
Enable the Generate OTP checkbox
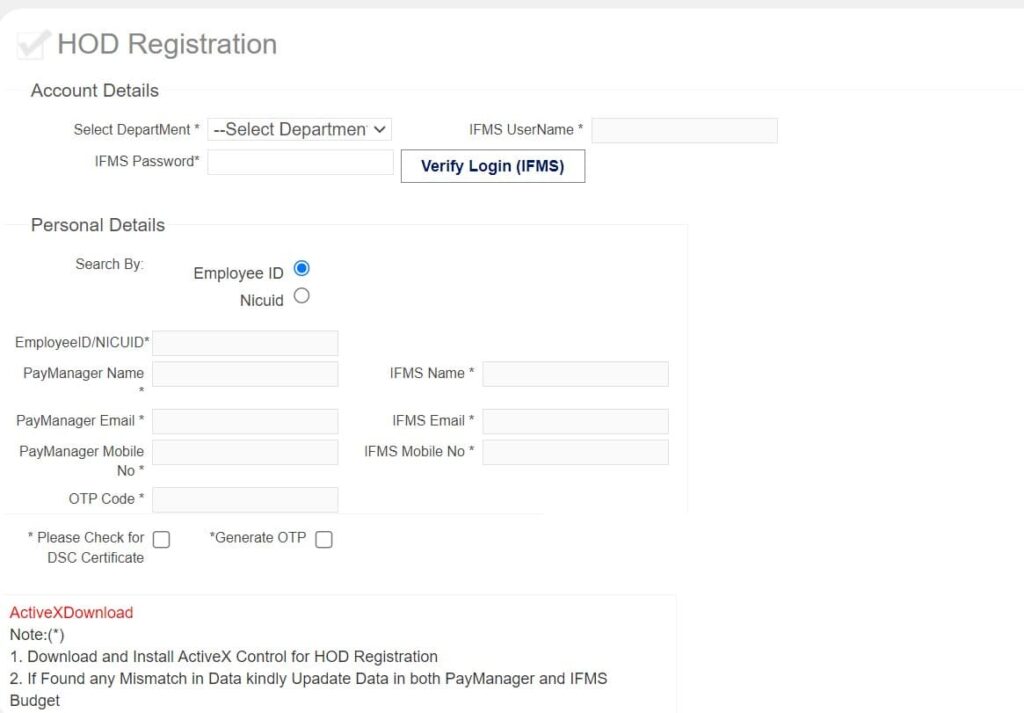coord(323,539)
